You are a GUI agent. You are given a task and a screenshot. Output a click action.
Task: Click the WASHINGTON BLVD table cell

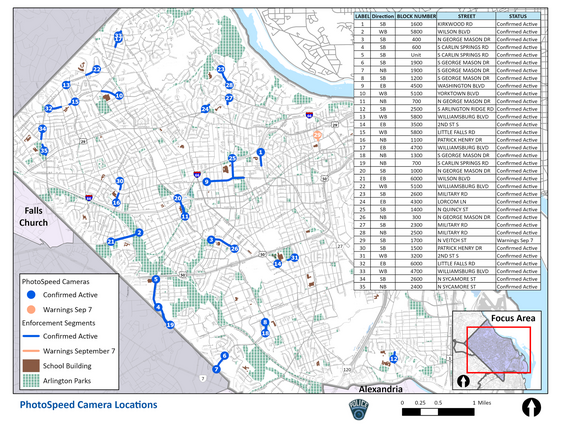[x=466, y=86]
